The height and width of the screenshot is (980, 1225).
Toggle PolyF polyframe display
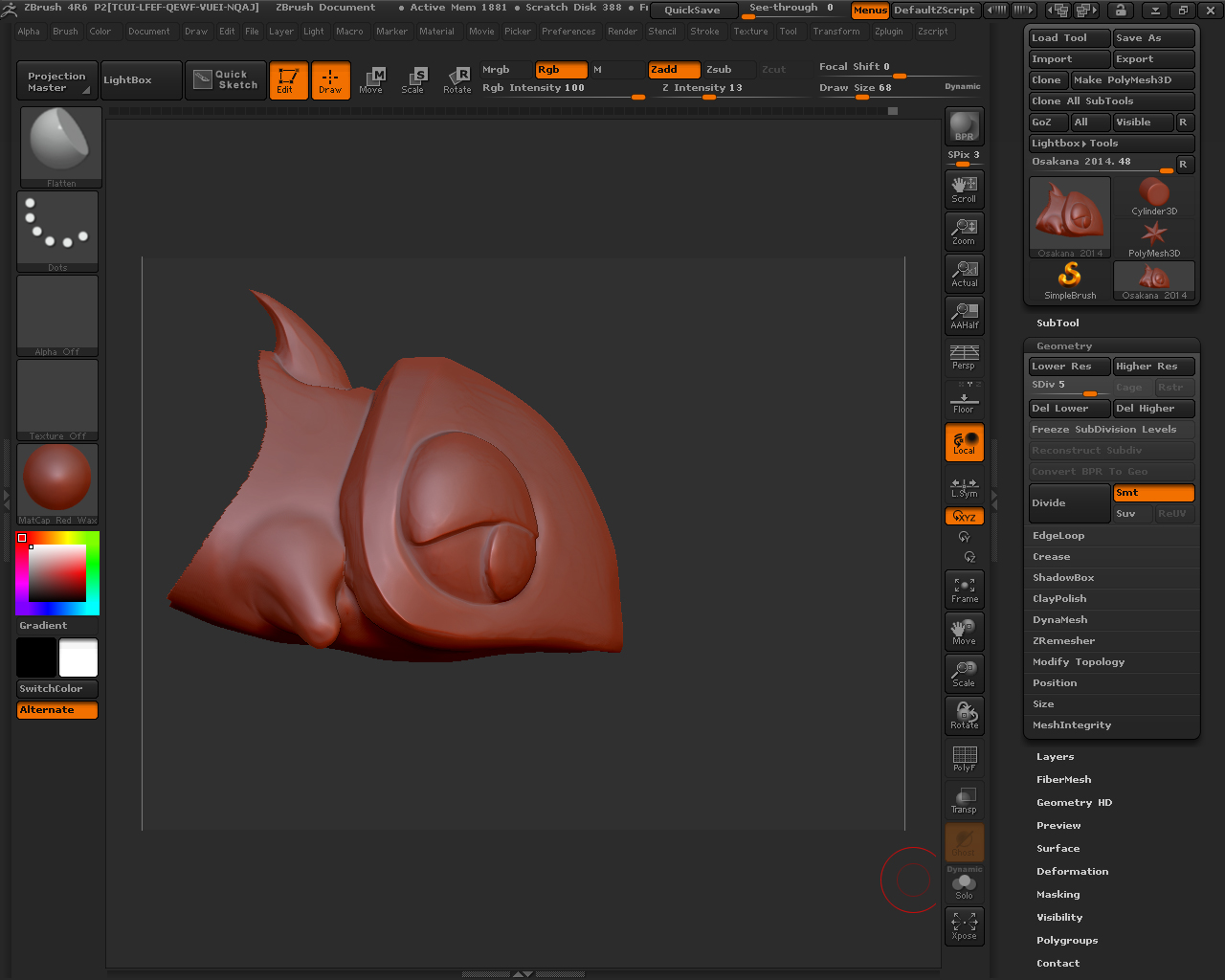964,758
